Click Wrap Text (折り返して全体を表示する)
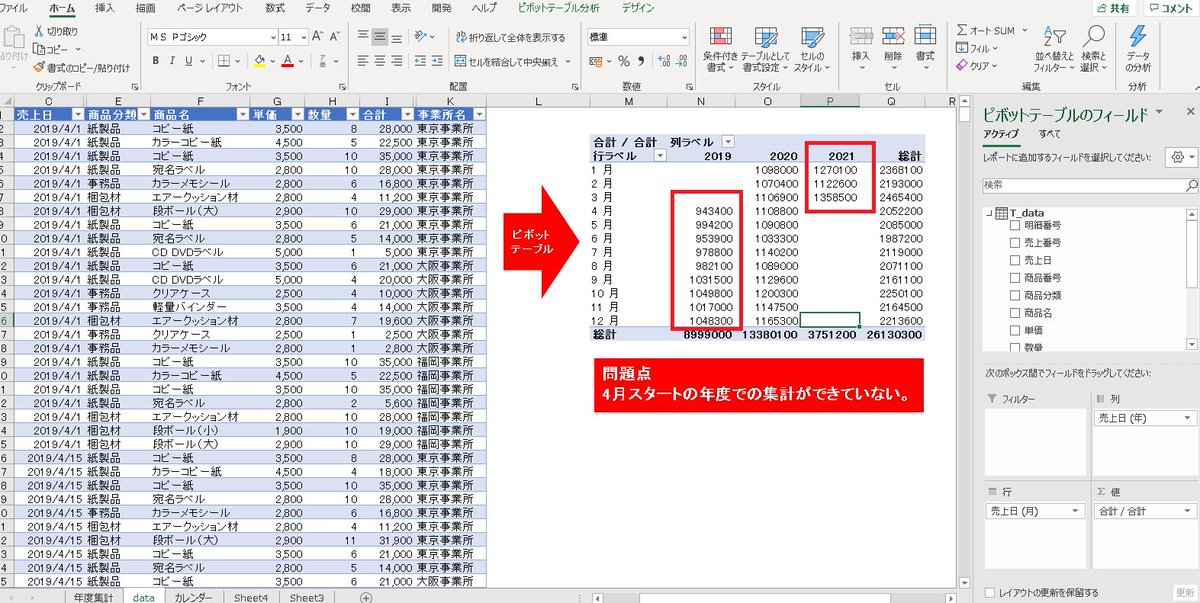 point(510,37)
